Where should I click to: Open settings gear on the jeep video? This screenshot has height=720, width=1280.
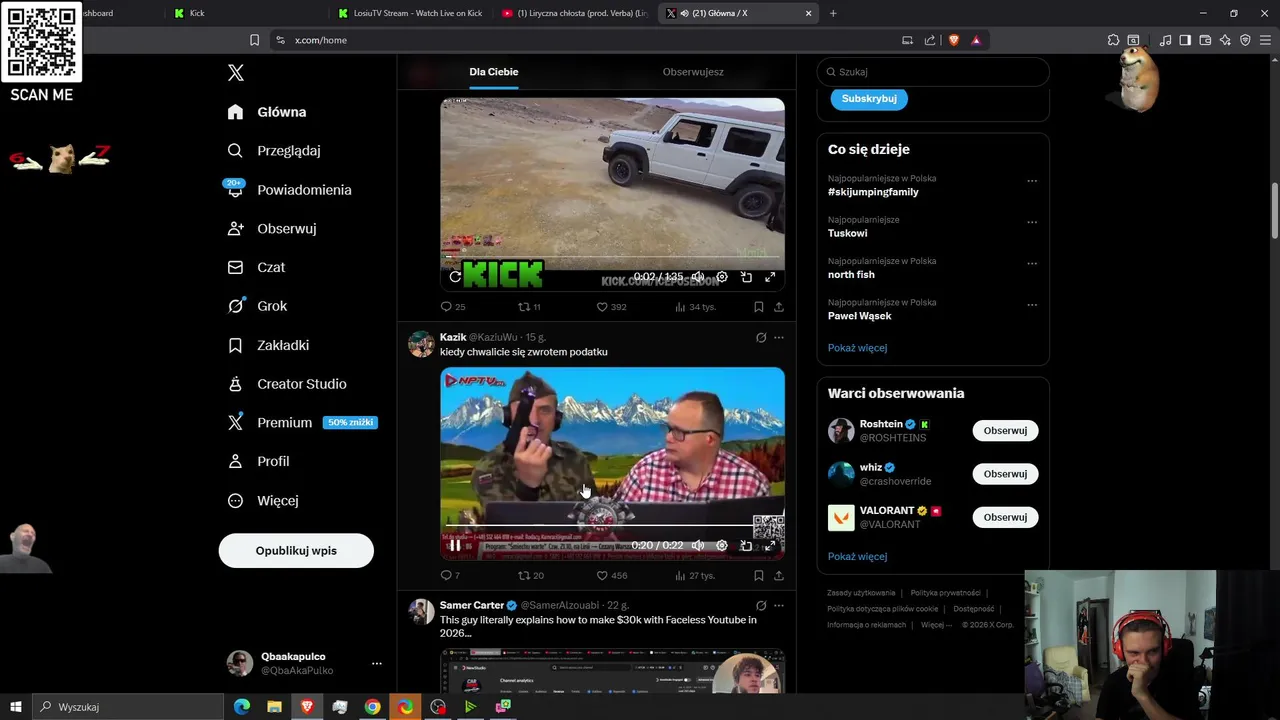coord(722,277)
